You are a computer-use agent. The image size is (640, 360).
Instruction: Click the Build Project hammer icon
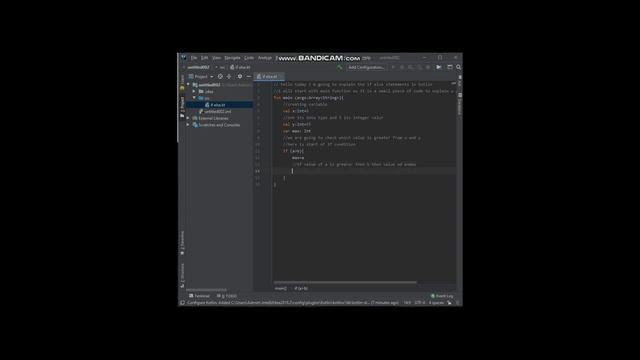[x=340, y=67]
